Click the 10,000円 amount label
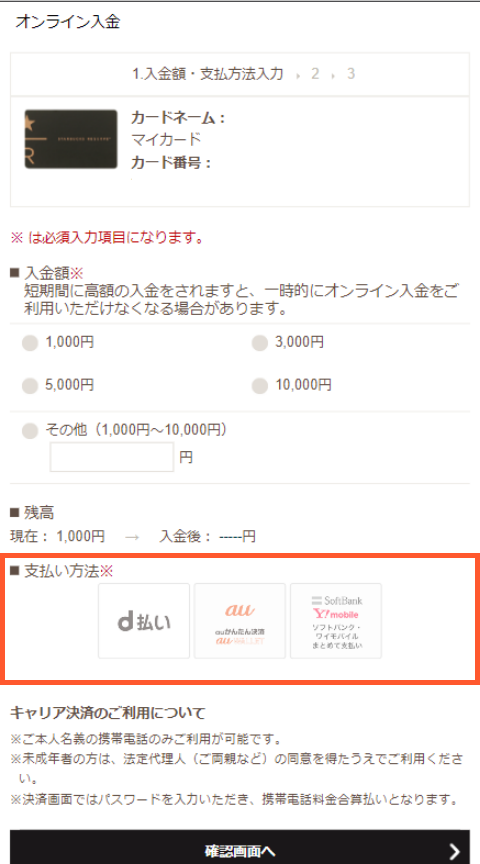This screenshot has width=480, height=864. tap(304, 385)
